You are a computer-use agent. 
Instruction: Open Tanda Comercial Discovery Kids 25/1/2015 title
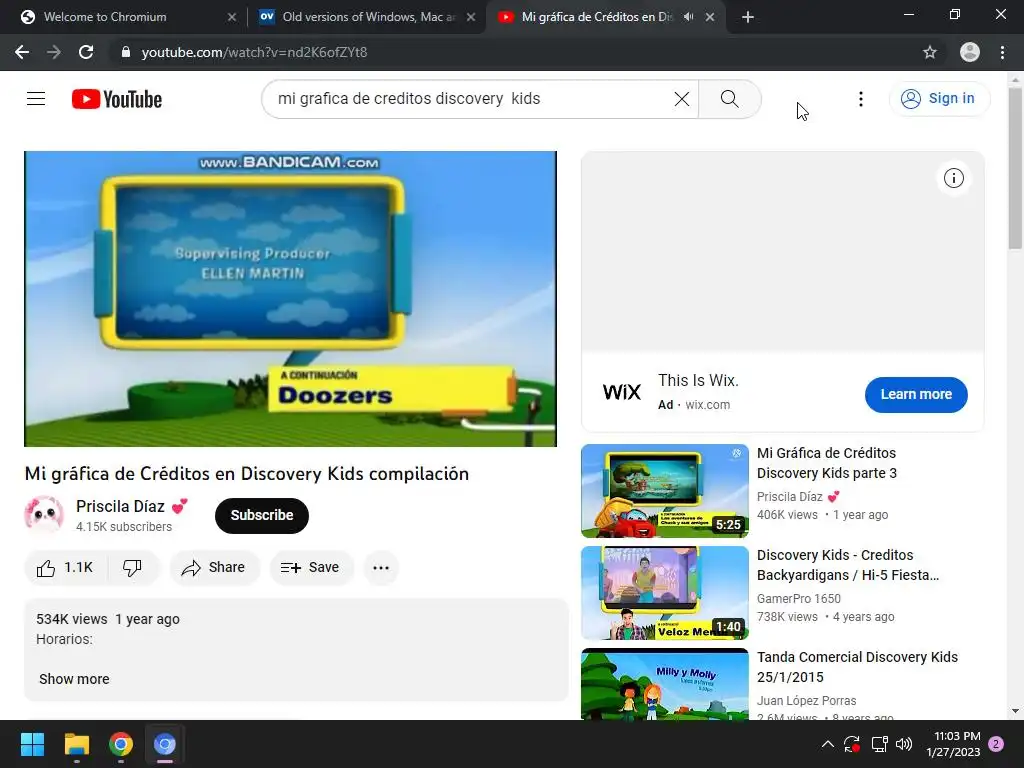point(857,667)
